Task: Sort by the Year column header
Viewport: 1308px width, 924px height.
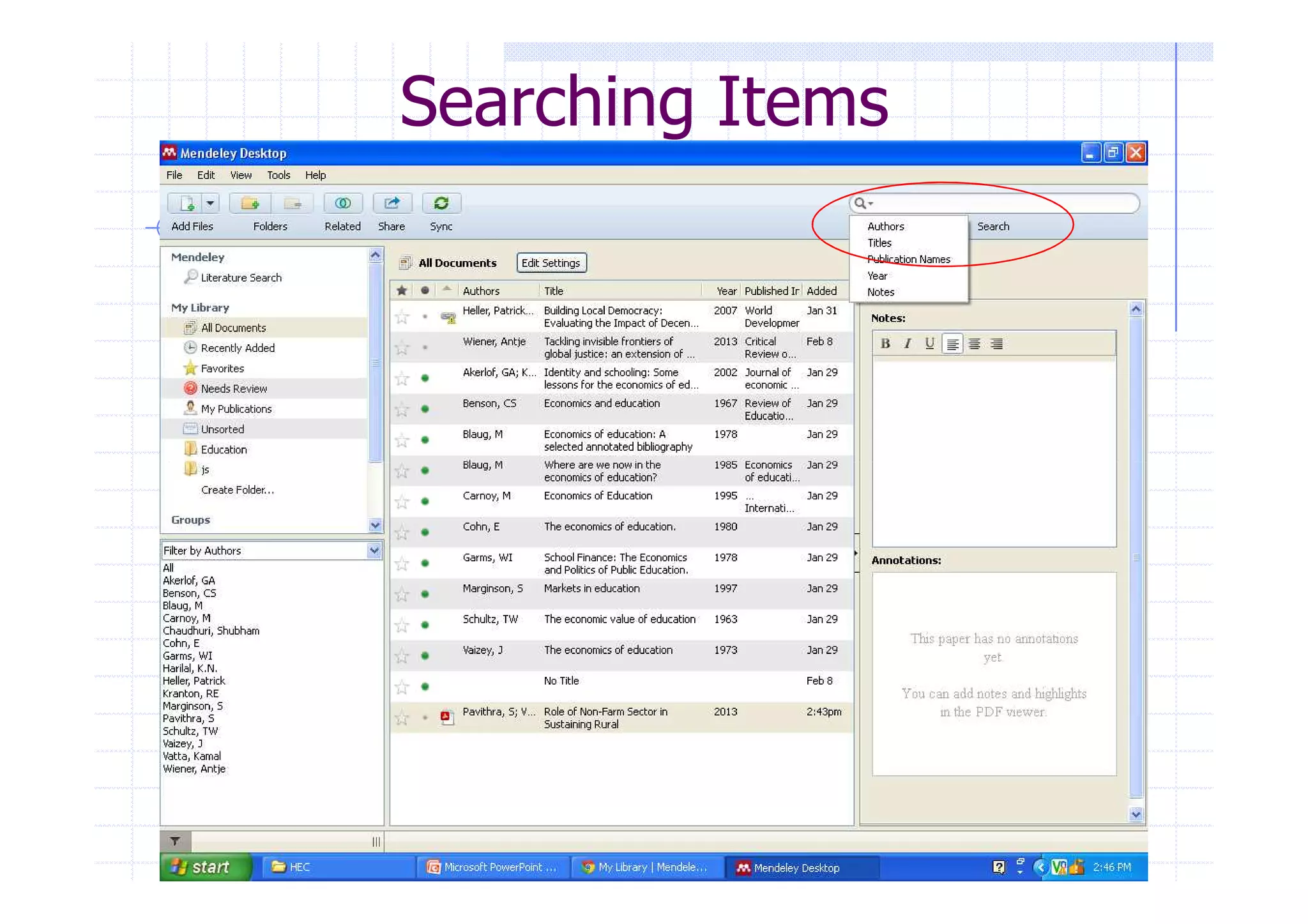Action: (x=726, y=291)
